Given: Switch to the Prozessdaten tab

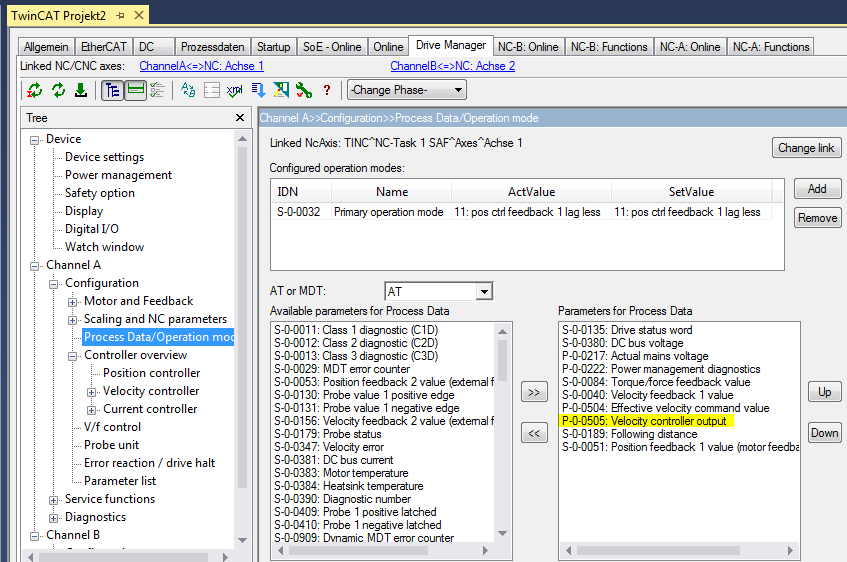Looking at the screenshot, I should tap(212, 47).
